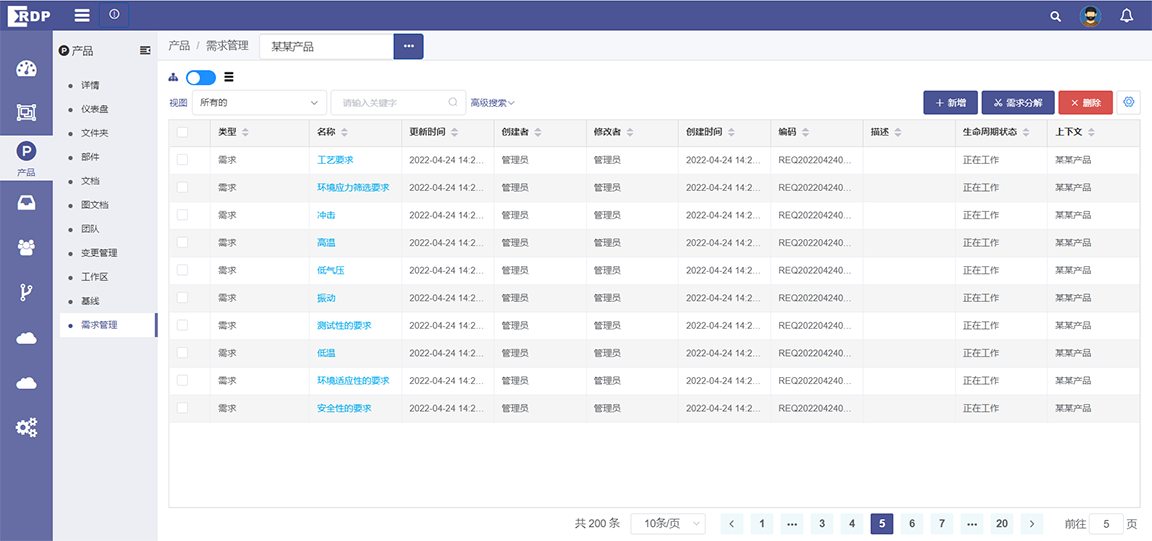The height and width of the screenshot is (541, 1152).
Task: Open 详情 in product menu
Action: coord(90,85)
